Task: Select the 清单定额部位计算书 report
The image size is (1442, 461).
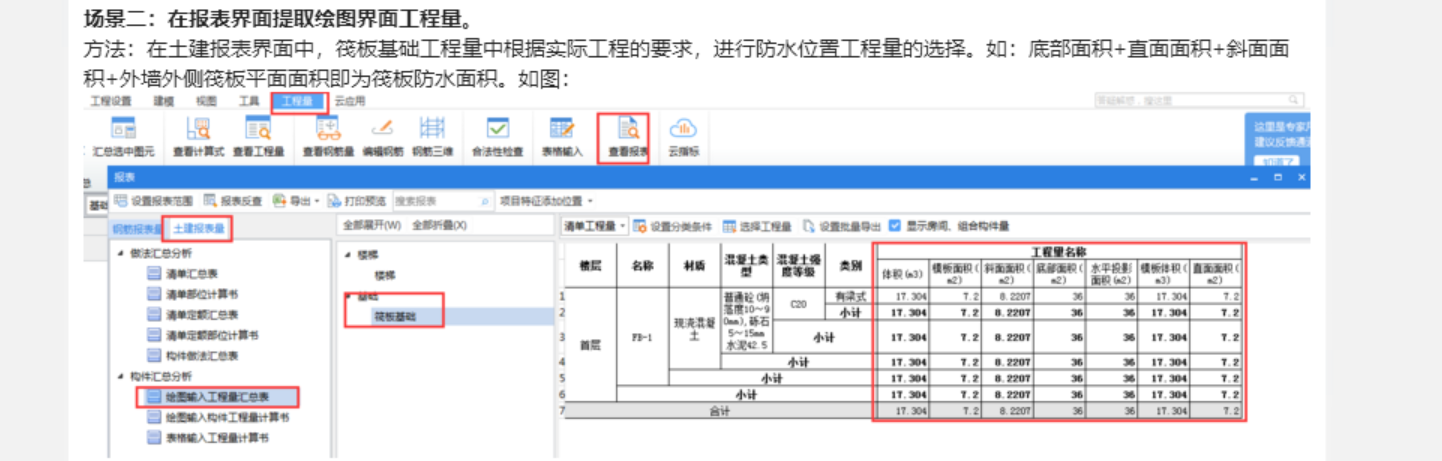Action: (201, 335)
